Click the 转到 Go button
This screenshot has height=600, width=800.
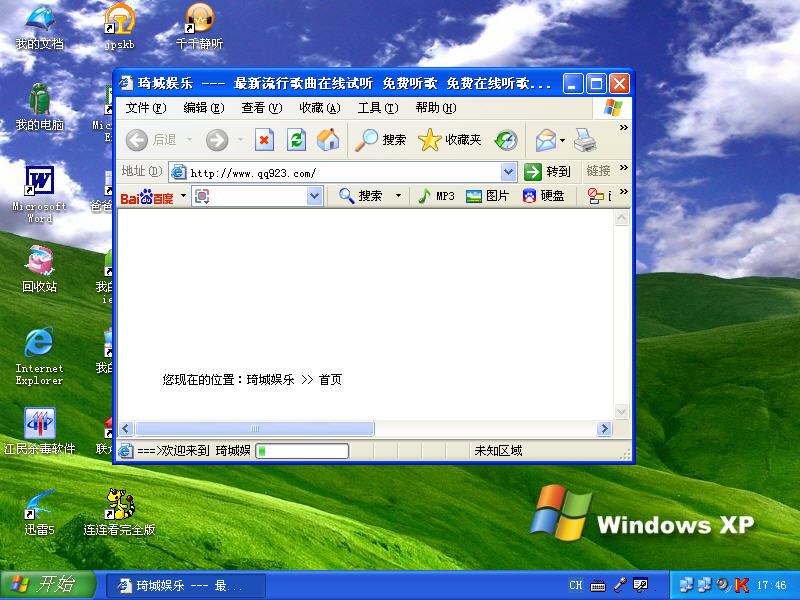coord(547,172)
